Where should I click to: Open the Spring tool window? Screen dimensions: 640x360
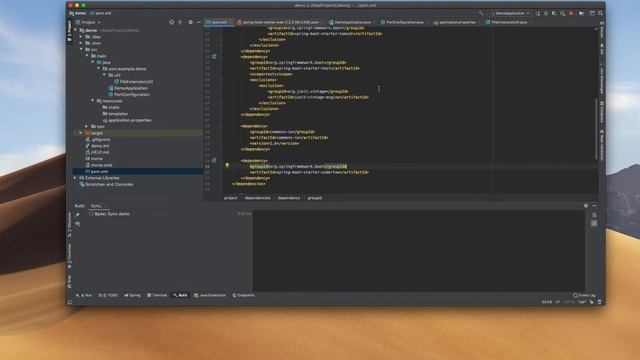(x=133, y=295)
